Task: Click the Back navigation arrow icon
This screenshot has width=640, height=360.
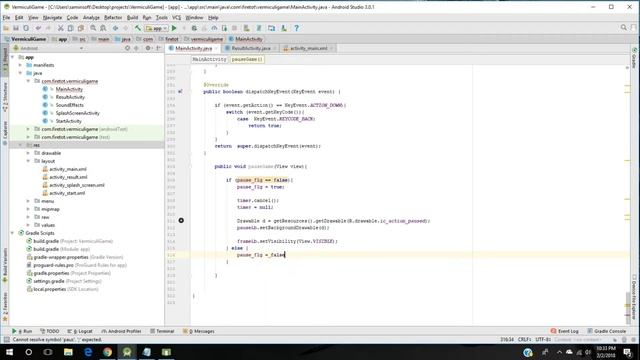Action: pos(116,28)
